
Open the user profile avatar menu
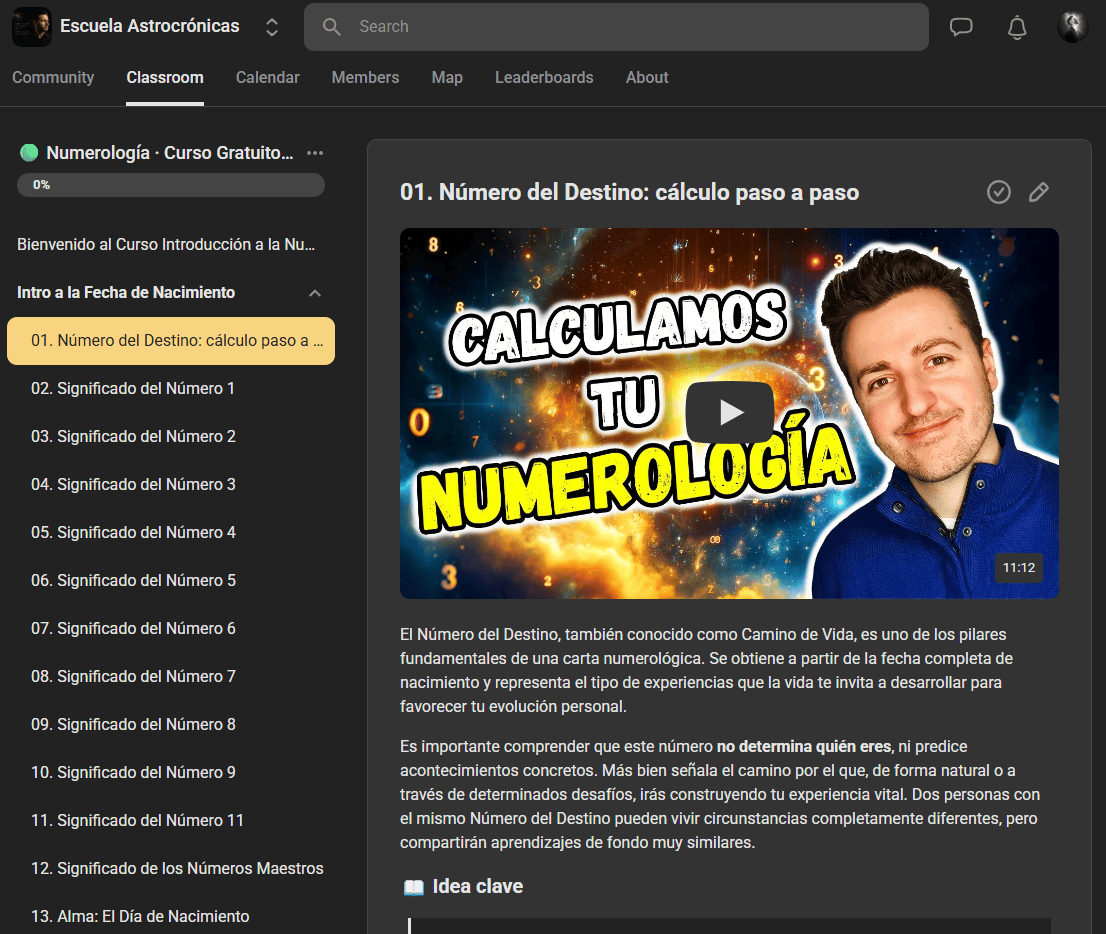click(x=1072, y=27)
